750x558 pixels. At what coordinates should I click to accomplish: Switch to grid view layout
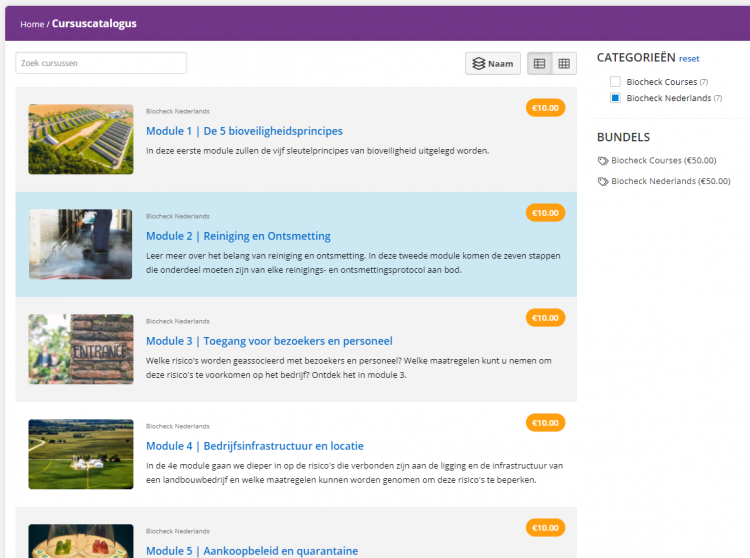[x=564, y=64]
